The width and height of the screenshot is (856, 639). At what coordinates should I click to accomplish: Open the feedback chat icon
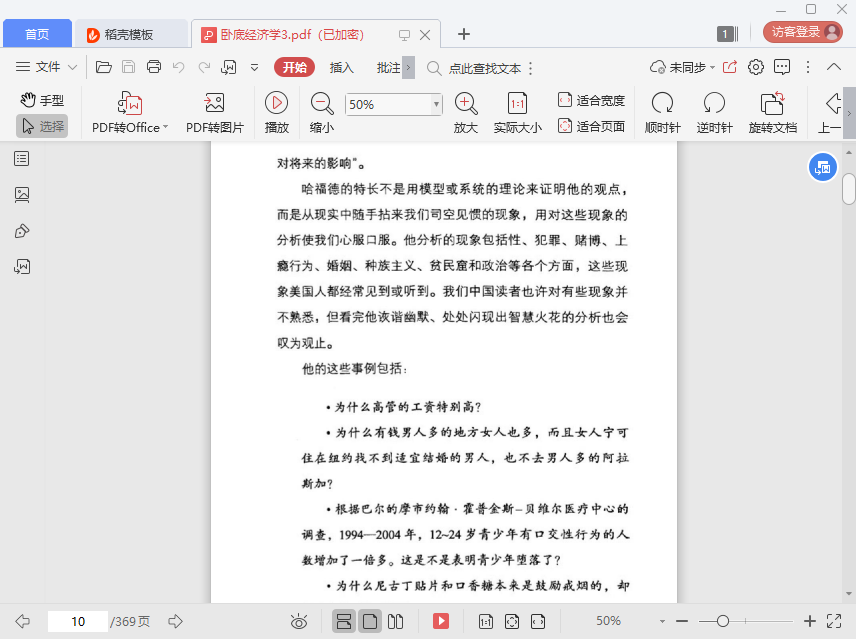point(782,67)
